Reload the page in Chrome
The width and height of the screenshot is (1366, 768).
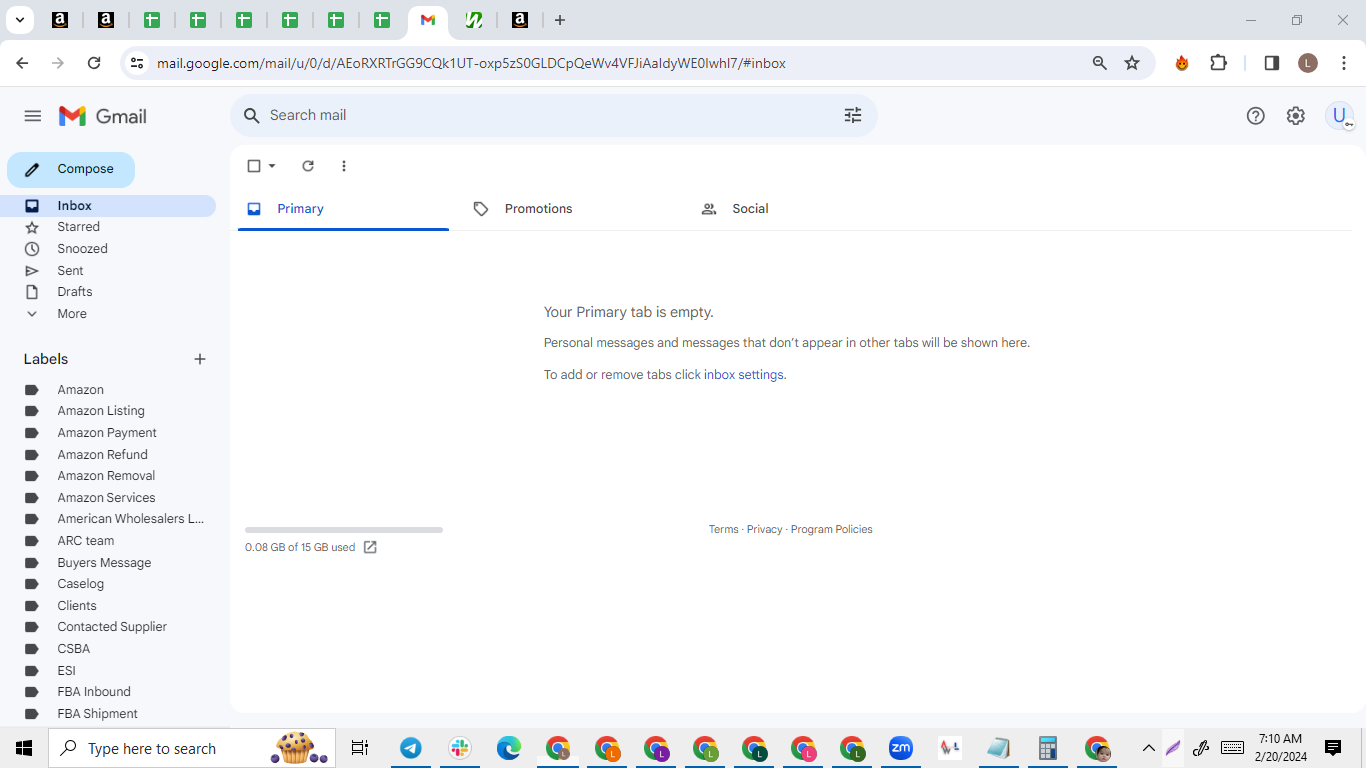coord(94,63)
